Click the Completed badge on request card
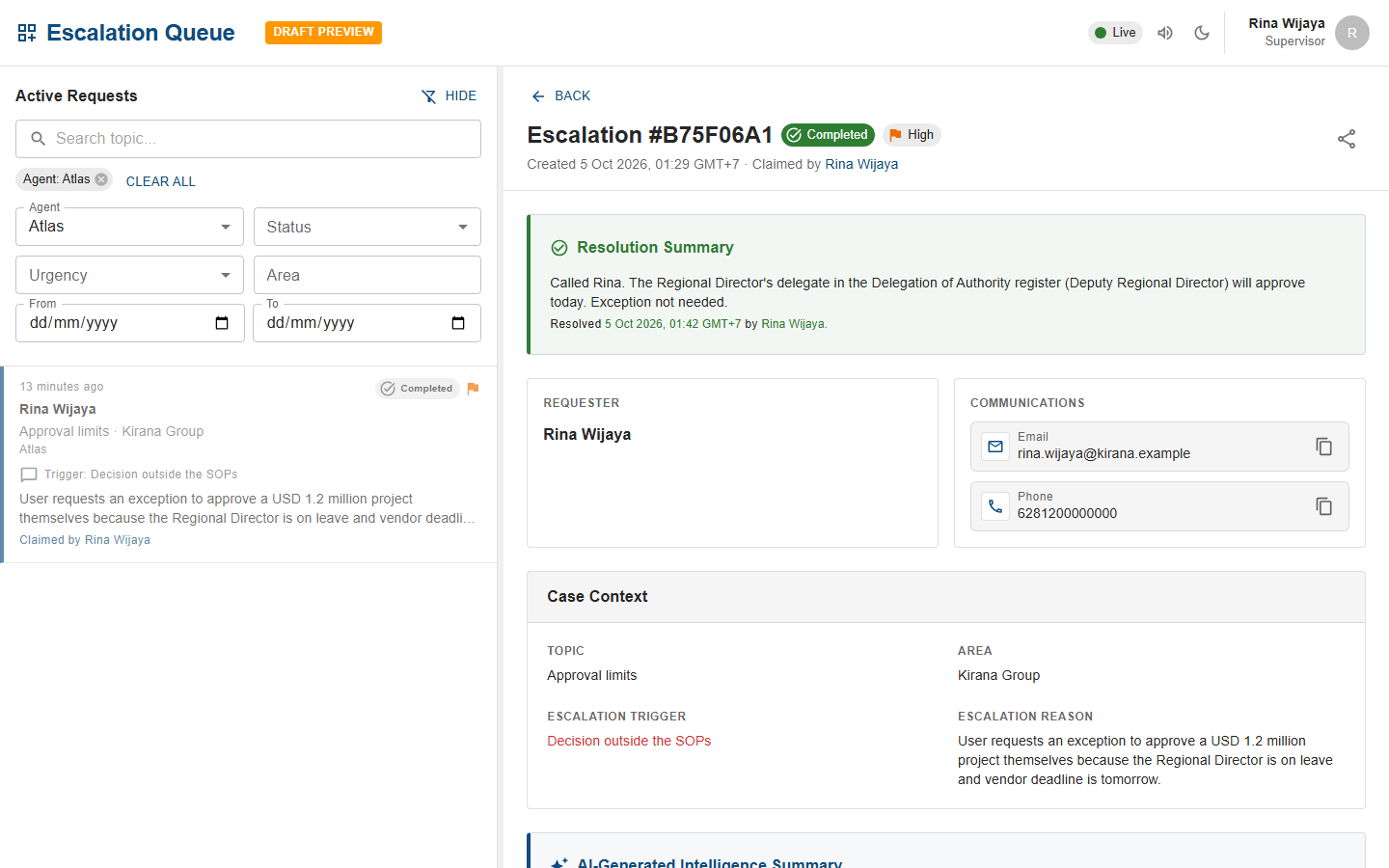1389x868 pixels. pyautogui.click(x=417, y=389)
